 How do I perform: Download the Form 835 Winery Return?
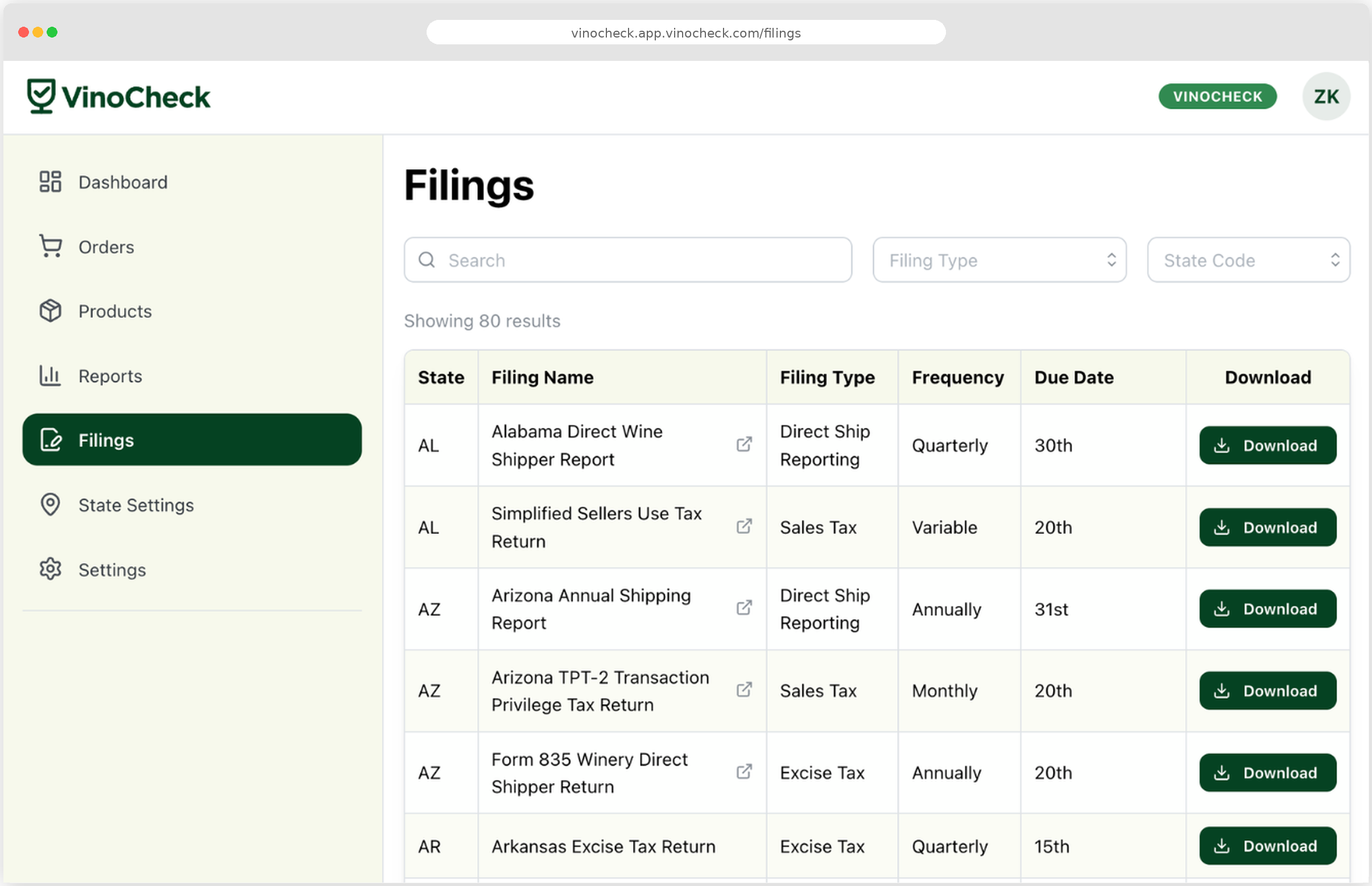click(1267, 773)
